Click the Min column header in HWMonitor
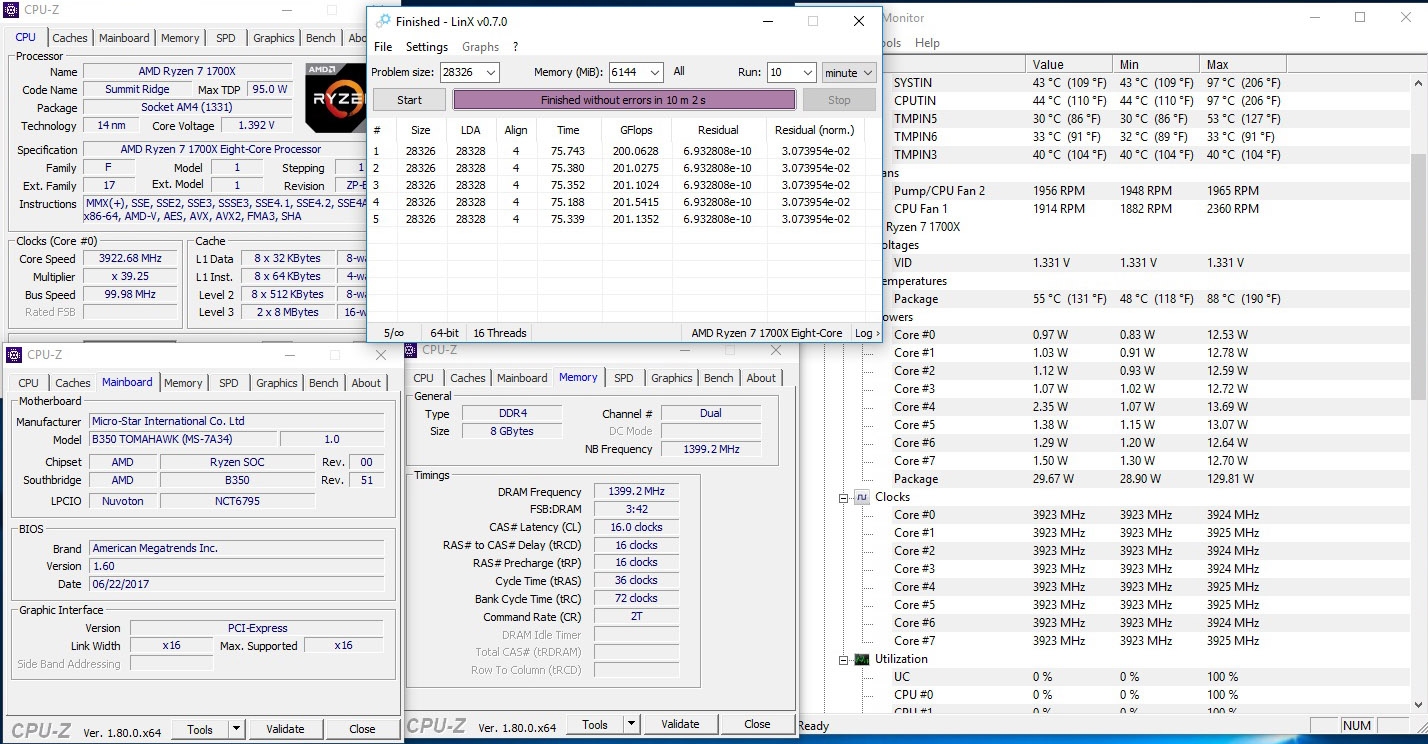 tap(1157, 65)
